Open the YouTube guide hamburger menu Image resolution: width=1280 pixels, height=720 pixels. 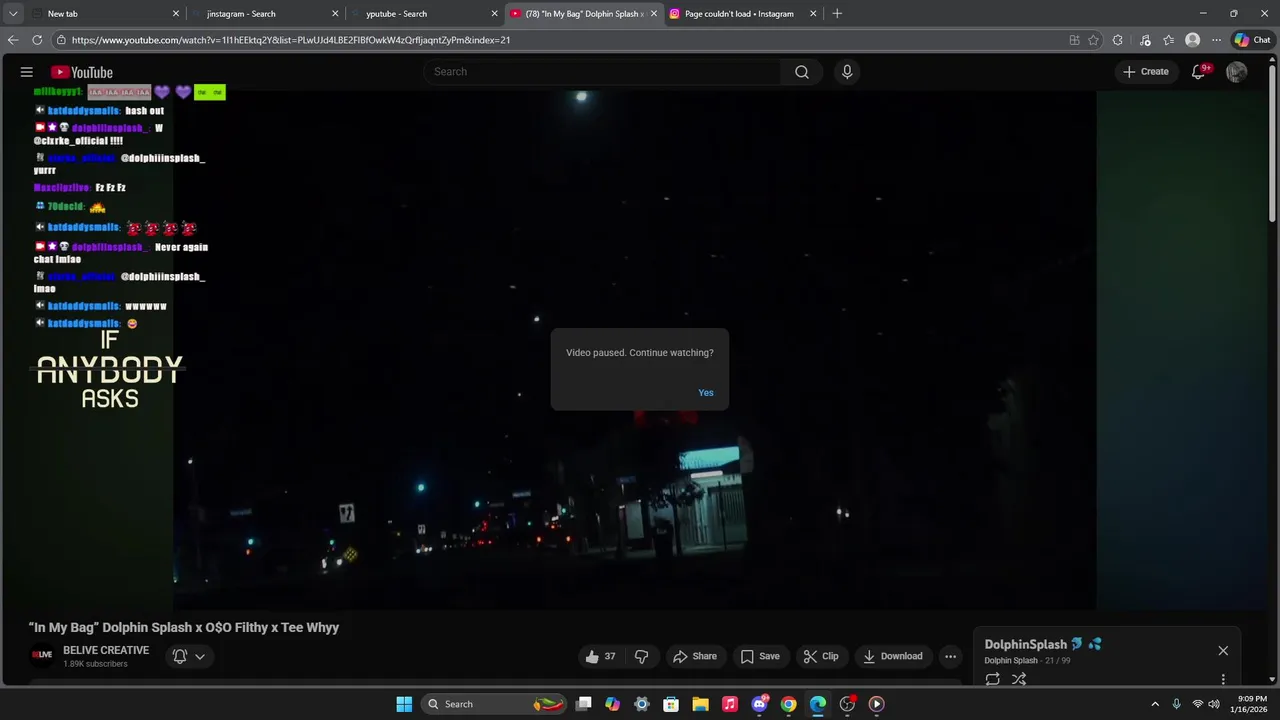pyautogui.click(x=27, y=72)
